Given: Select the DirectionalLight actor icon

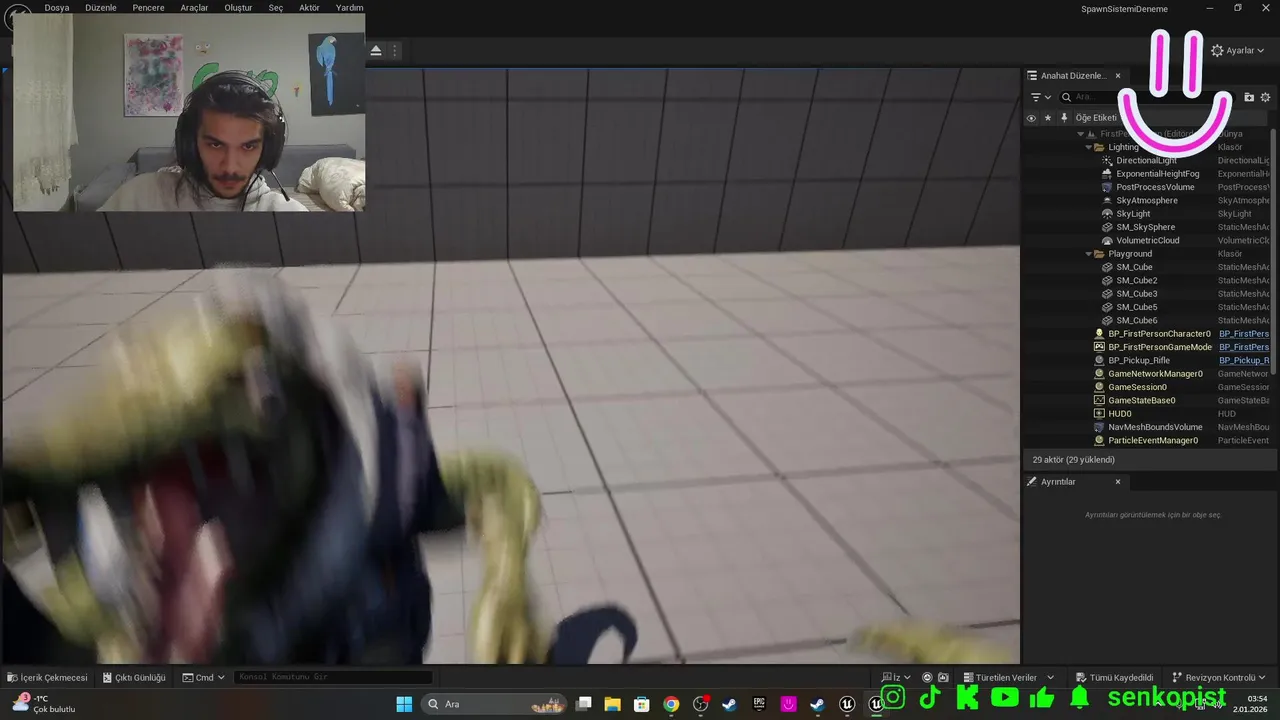Looking at the screenshot, I should point(1107,160).
